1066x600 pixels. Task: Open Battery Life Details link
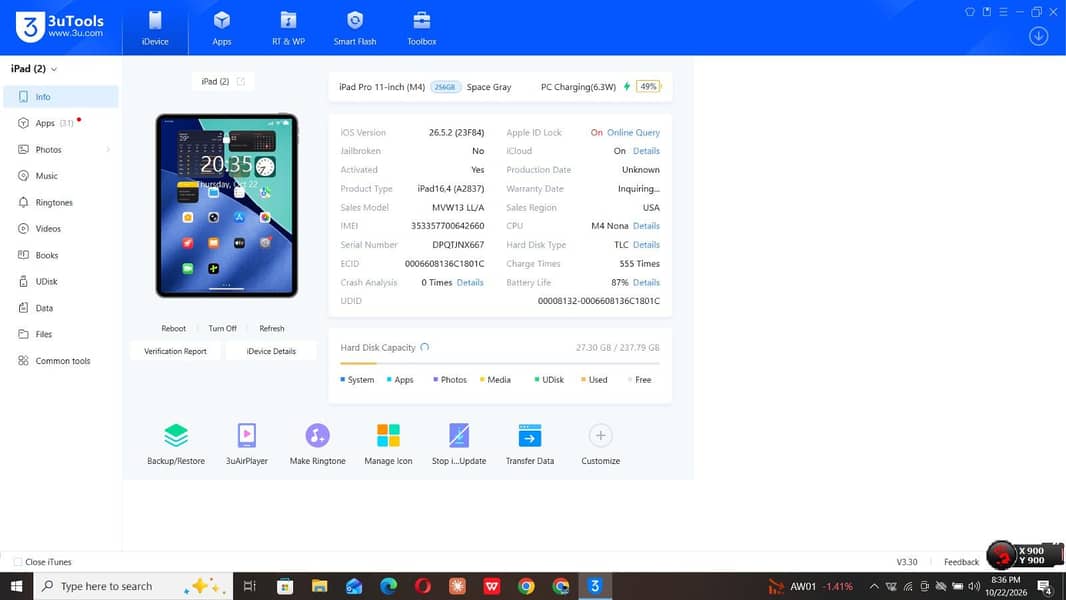click(647, 282)
